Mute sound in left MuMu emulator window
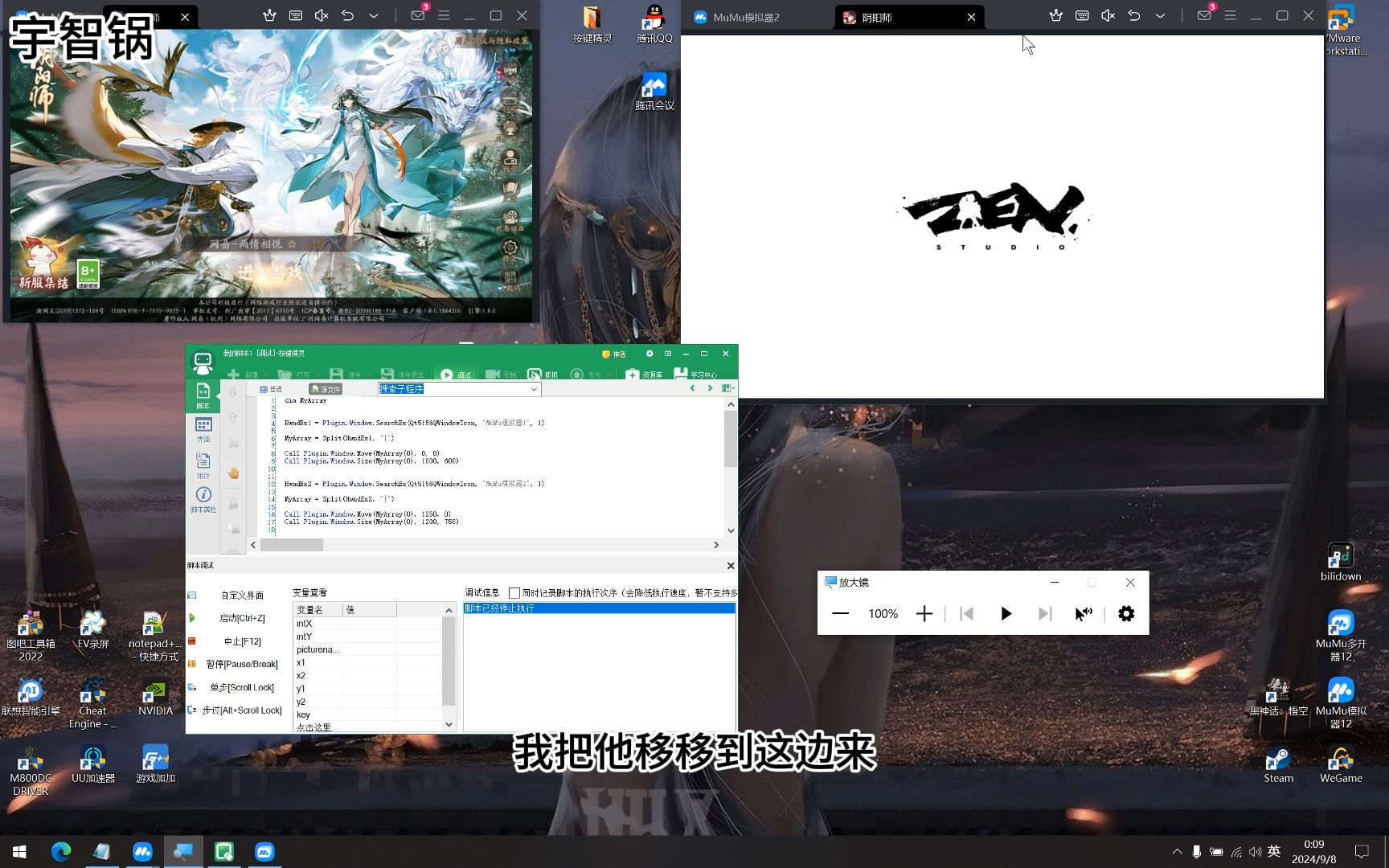The image size is (1389, 868). (322, 15)
